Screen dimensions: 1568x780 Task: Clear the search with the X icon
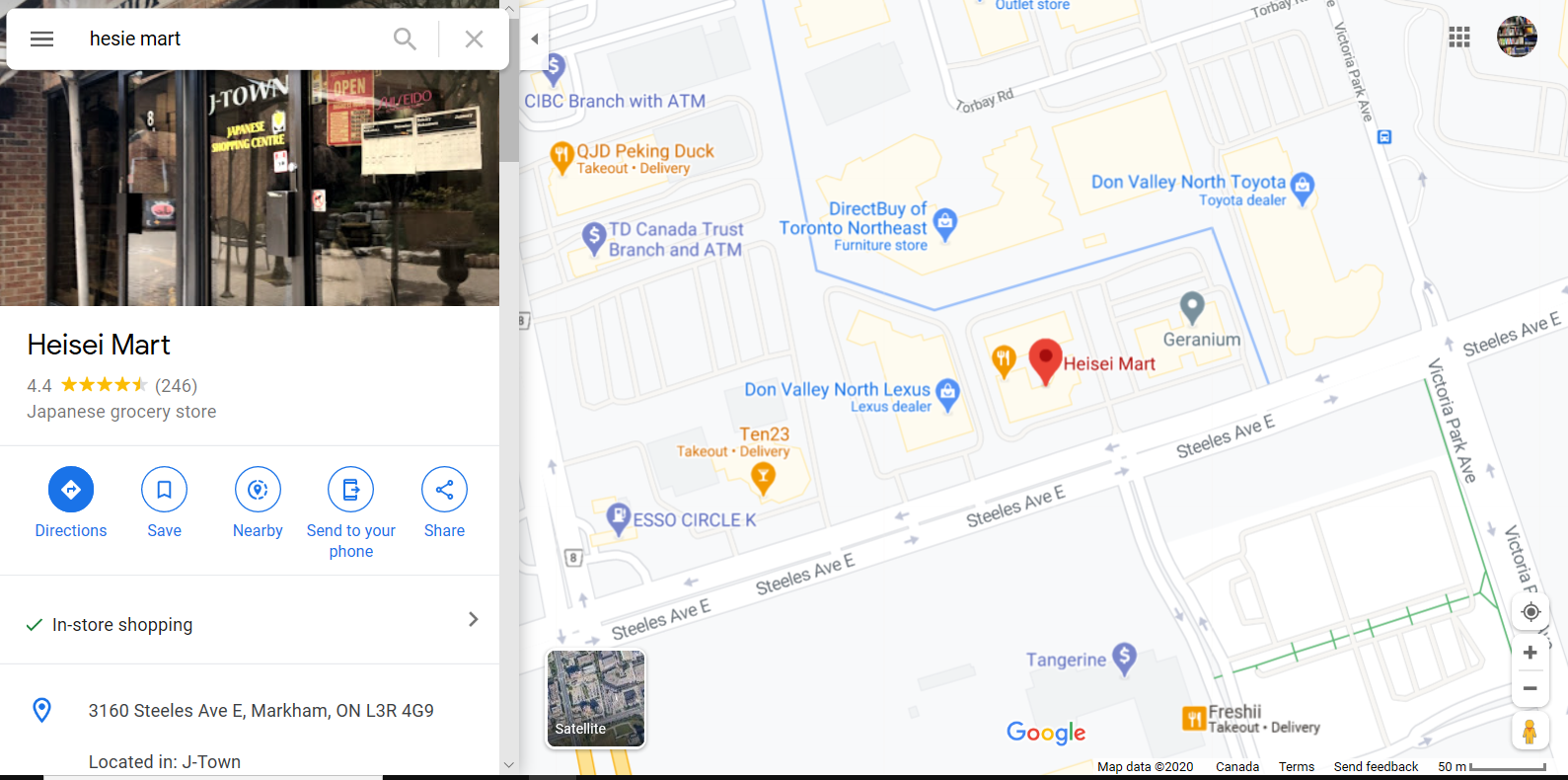pos(474,39)
